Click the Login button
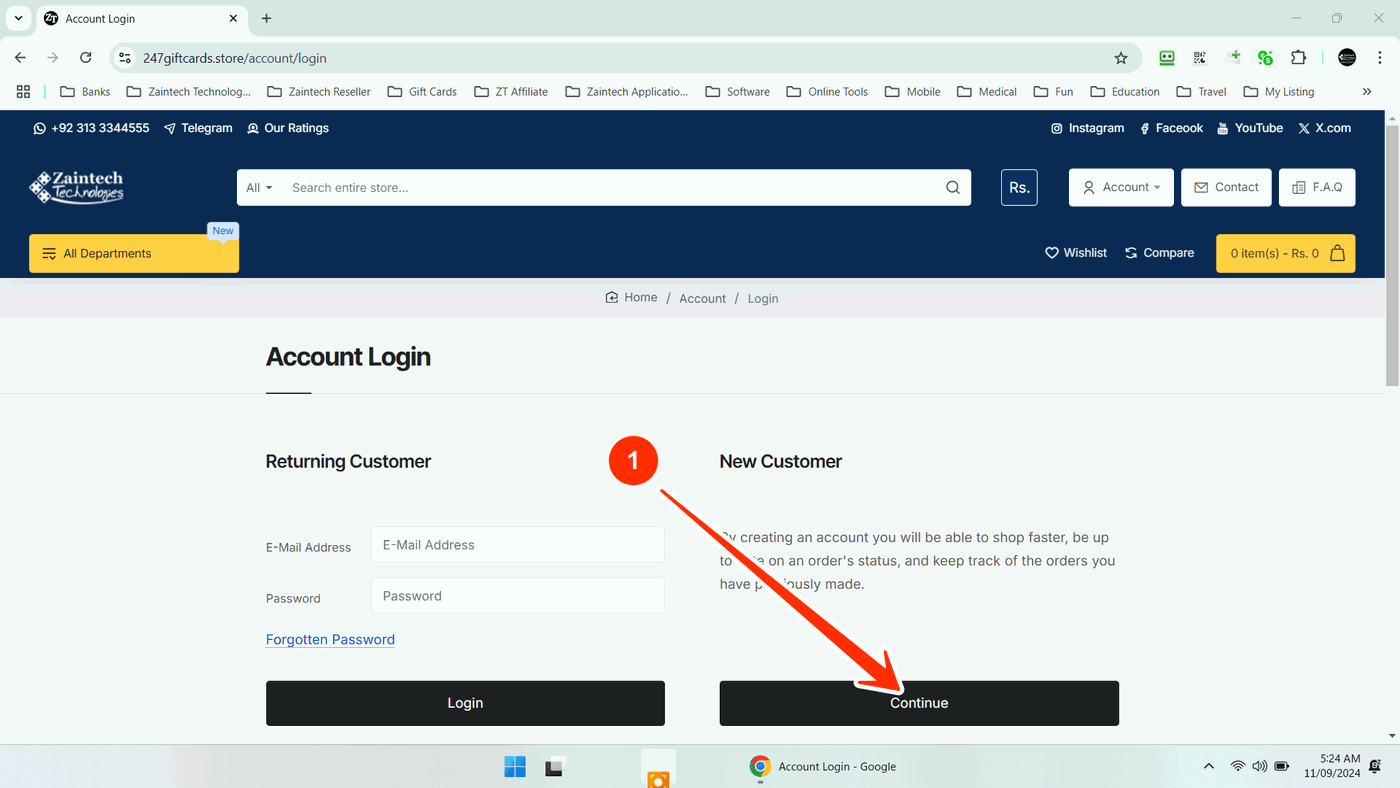 (465, 703)
